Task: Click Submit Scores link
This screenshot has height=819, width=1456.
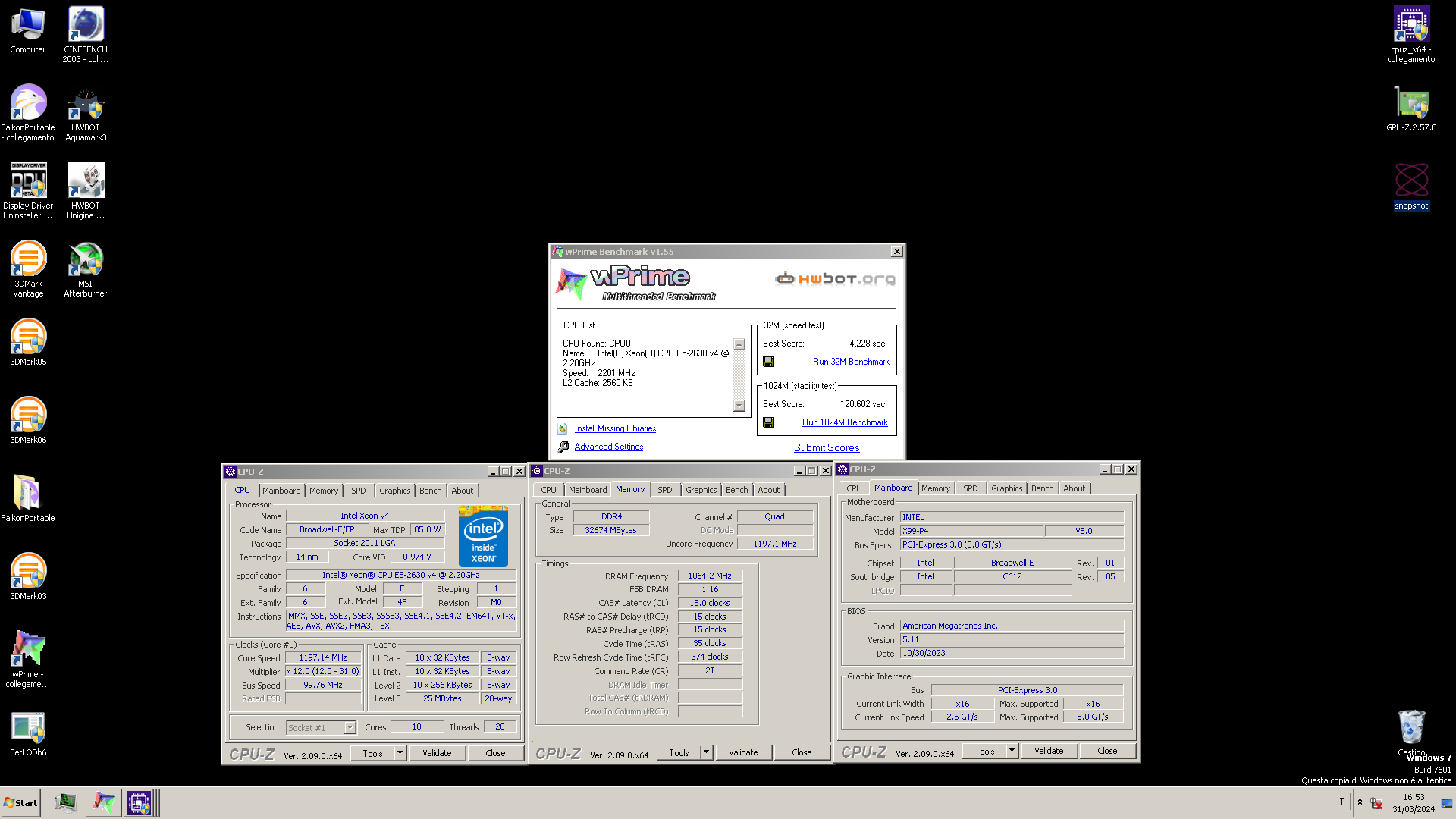Action: [x=827, y=448]
